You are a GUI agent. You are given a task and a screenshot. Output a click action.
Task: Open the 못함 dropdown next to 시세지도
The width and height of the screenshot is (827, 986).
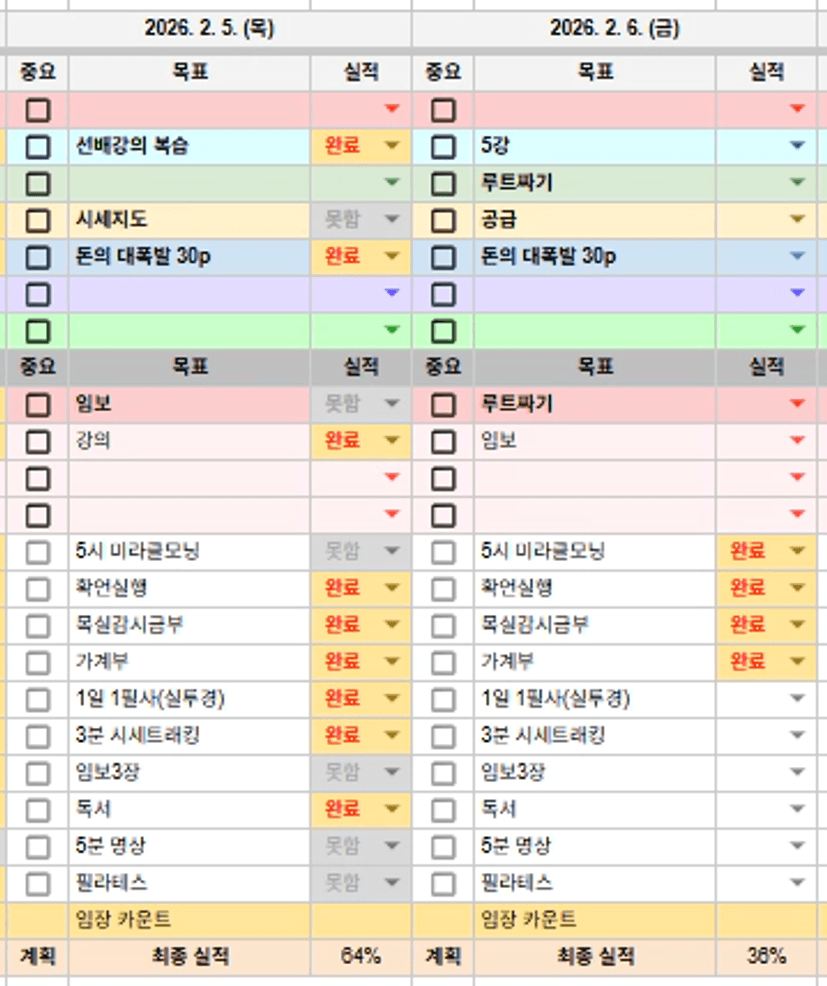pyautogui.click(x=392, y=220)
